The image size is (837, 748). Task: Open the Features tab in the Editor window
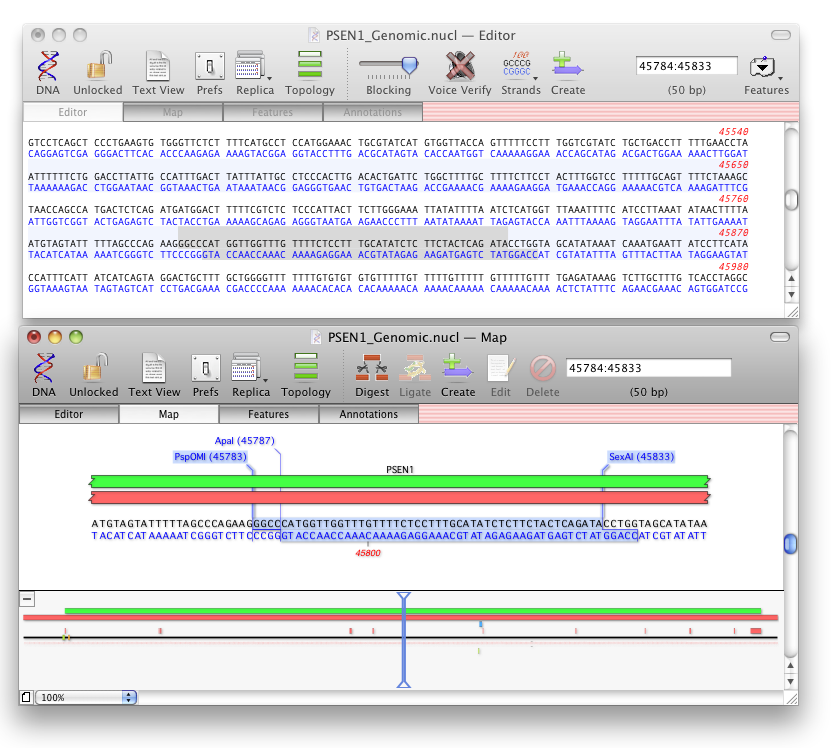pos(272,112)
